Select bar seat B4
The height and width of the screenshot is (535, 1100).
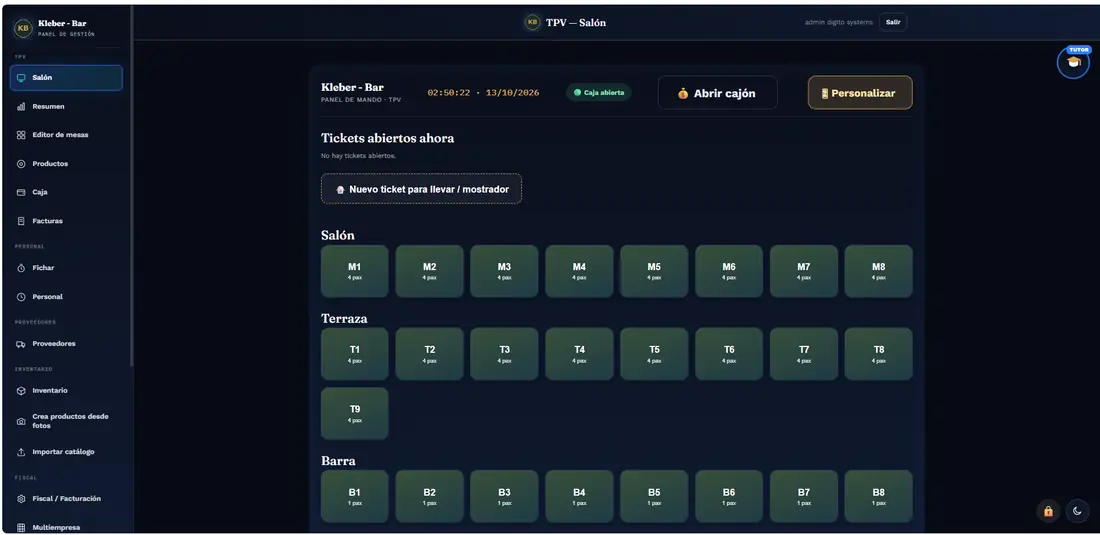pyautogui.click(x=579, y=496)
